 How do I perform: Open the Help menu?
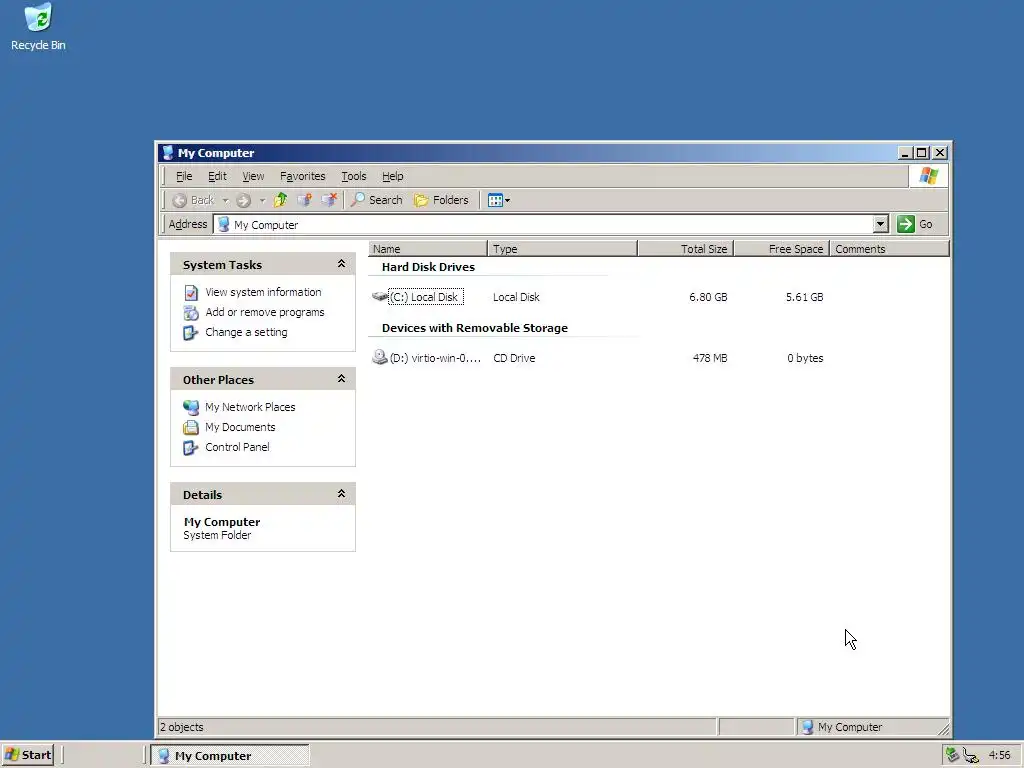(392, 176)
